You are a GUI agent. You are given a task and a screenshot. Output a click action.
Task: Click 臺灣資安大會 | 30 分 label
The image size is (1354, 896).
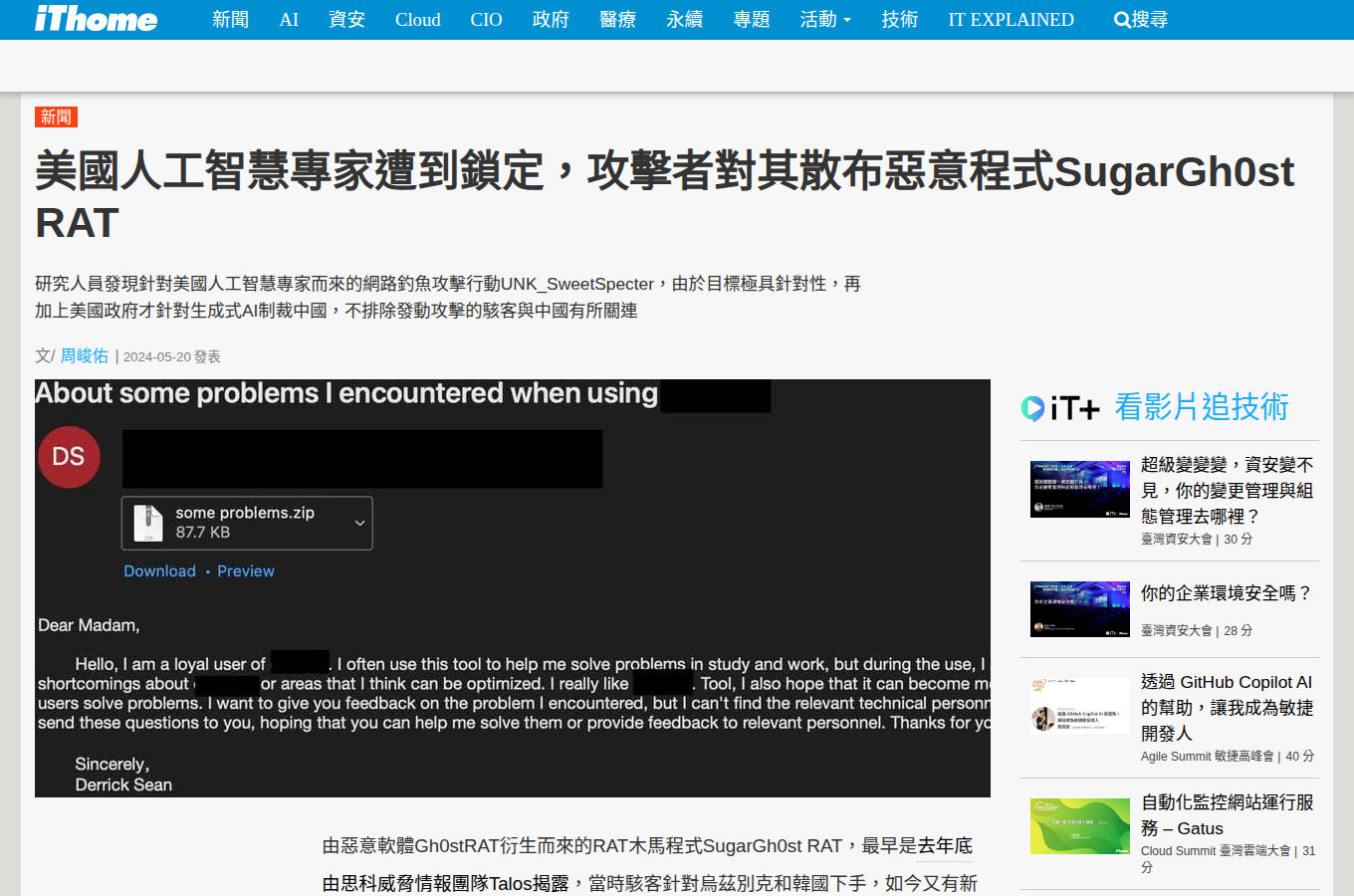click(1197, 539)
